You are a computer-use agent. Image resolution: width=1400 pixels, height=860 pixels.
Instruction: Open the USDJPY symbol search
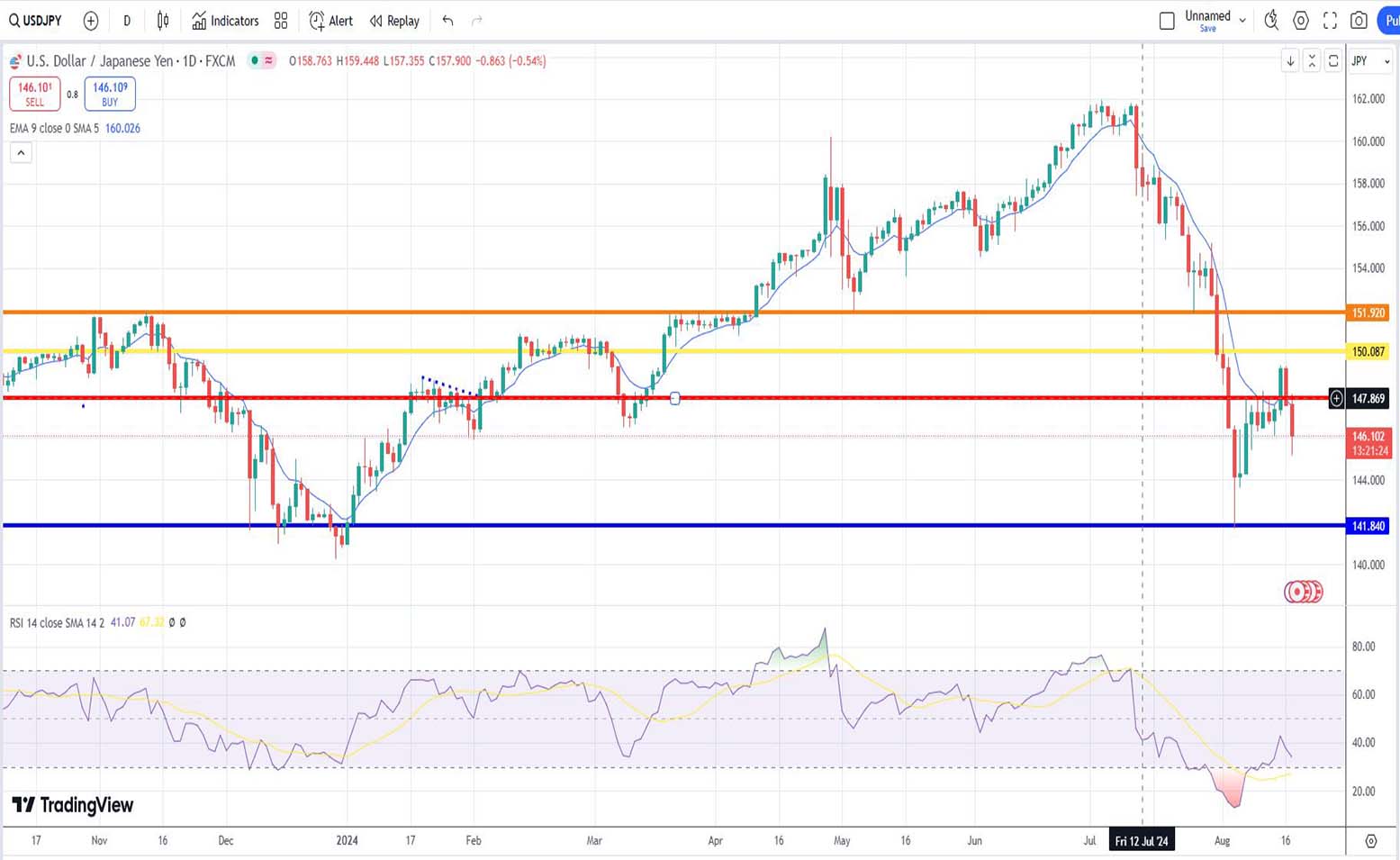coord(36,21)
